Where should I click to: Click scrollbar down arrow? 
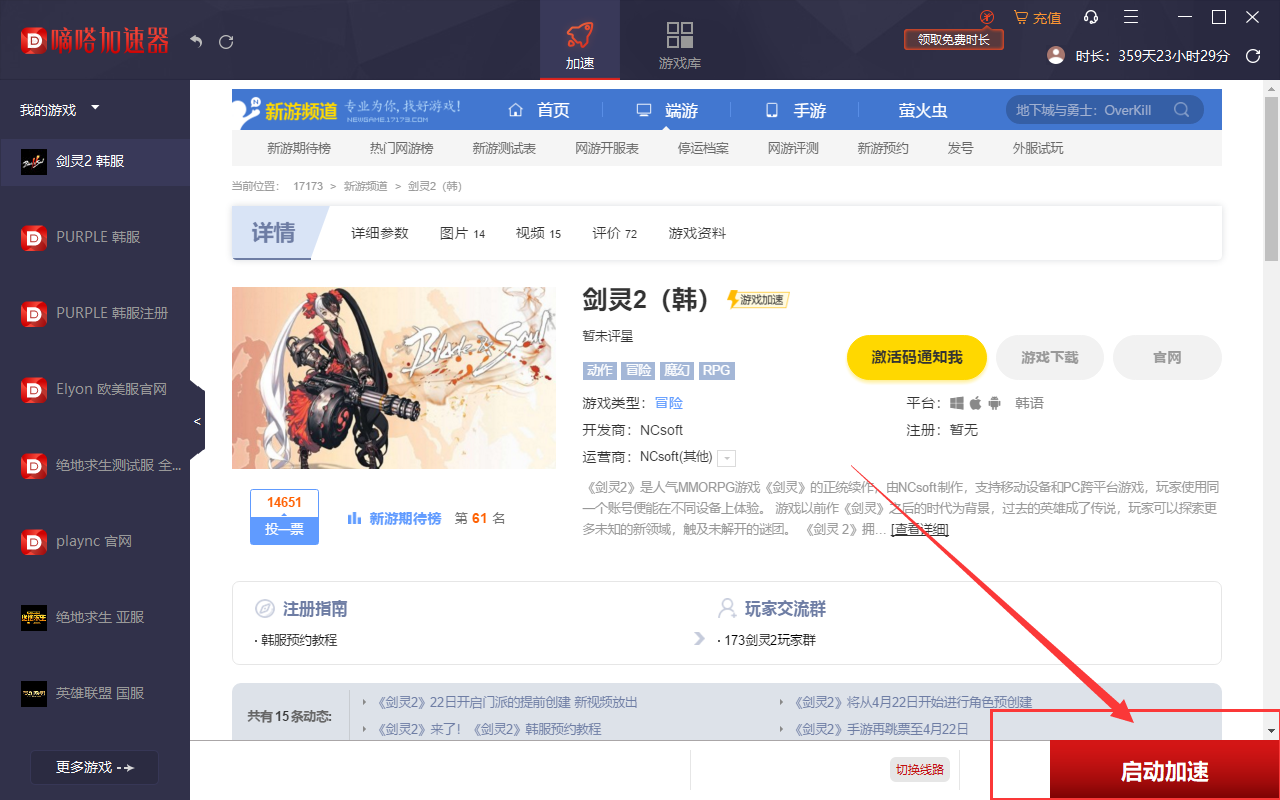1271,730
